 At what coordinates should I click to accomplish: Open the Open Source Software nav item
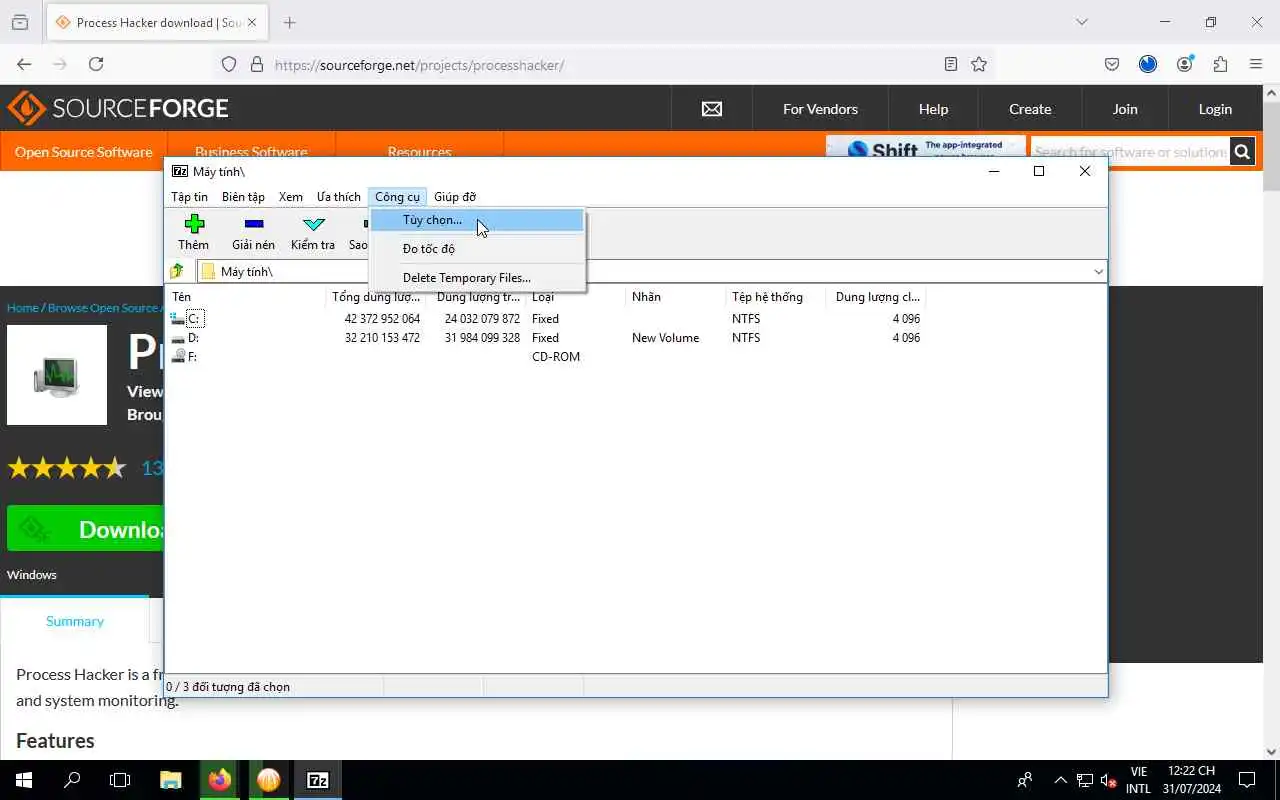(84, 152)
